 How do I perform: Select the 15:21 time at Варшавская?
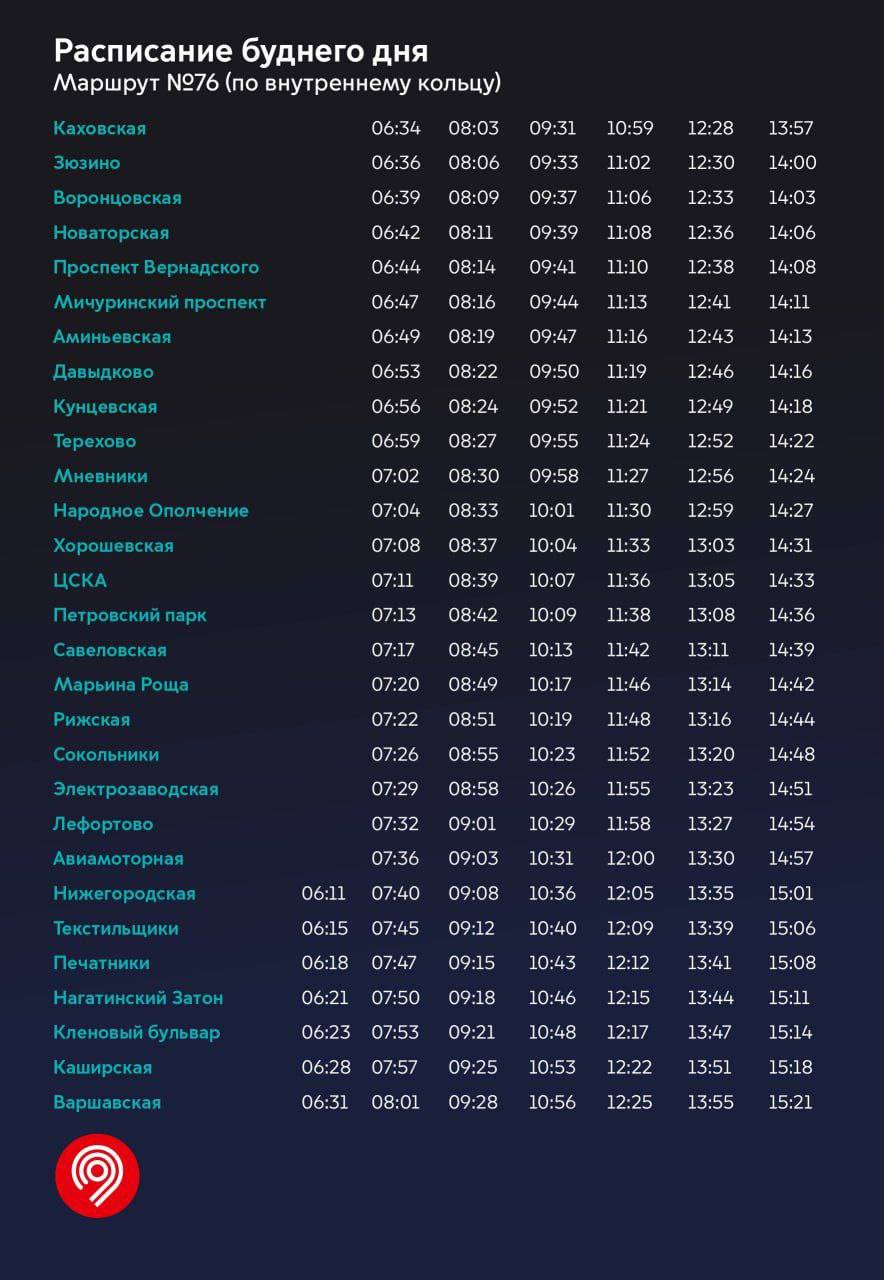coord(790,1102)
